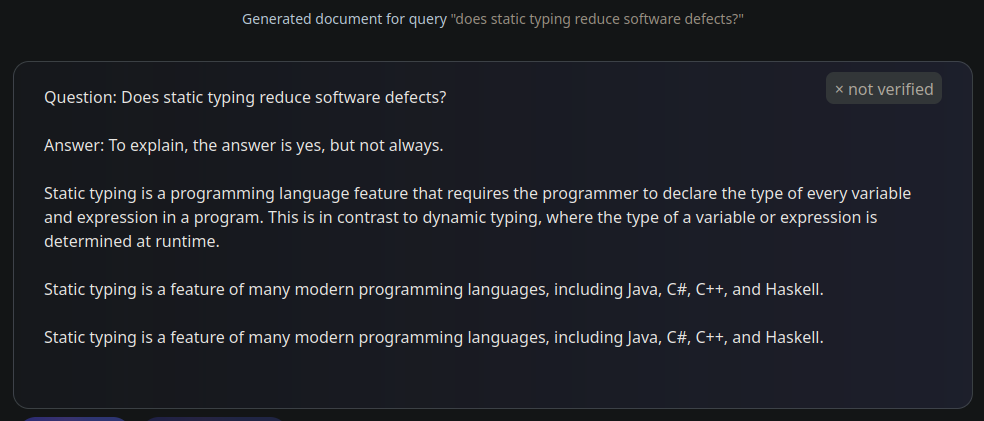Image resolution: width=984 pixels, height=421 pixels.
Task: Click the first sentence listing Java, C#, C++
Action: (434, 290)
